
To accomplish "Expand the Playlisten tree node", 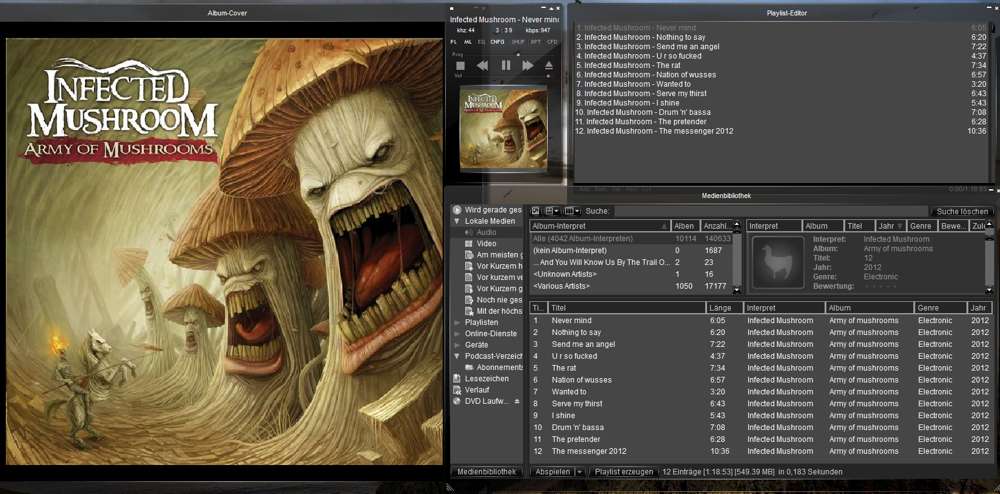I will click(x=457, y=322).
